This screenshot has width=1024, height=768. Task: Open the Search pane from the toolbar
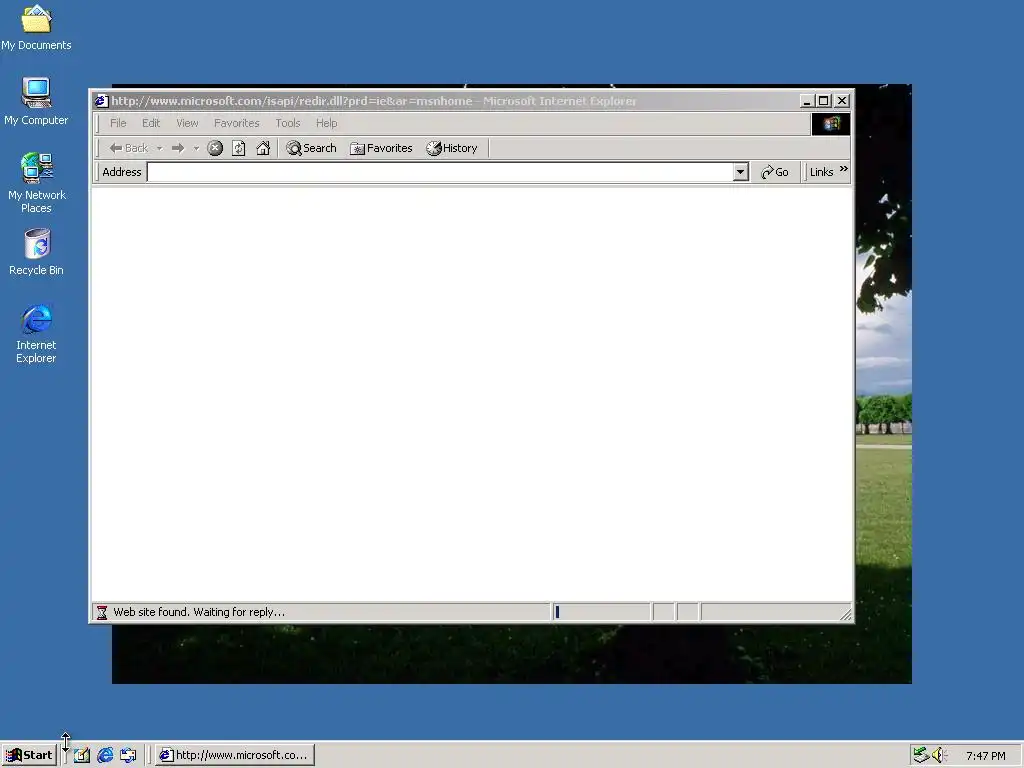pos(312,148)
